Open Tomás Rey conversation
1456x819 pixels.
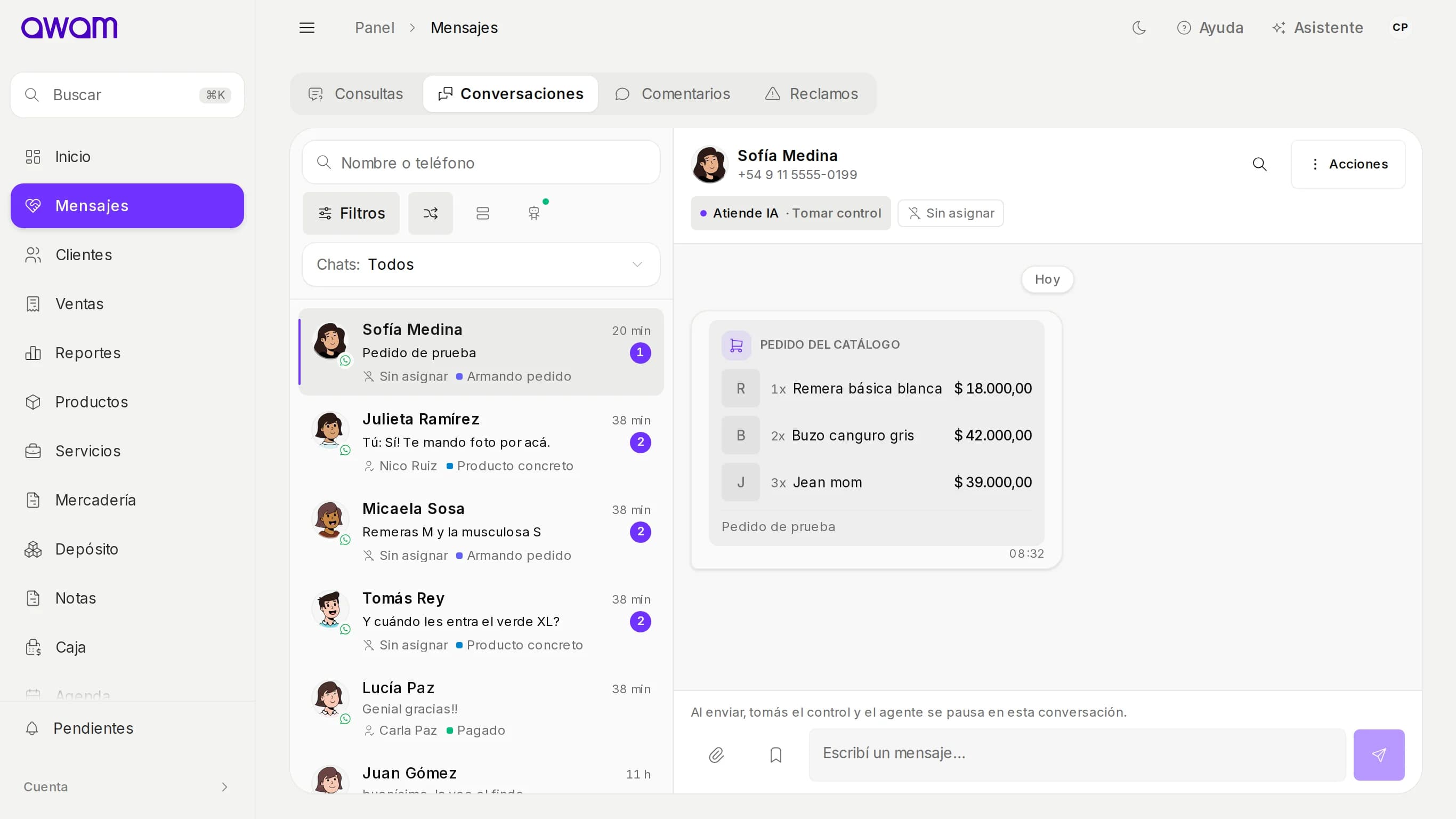coord(481,621)
